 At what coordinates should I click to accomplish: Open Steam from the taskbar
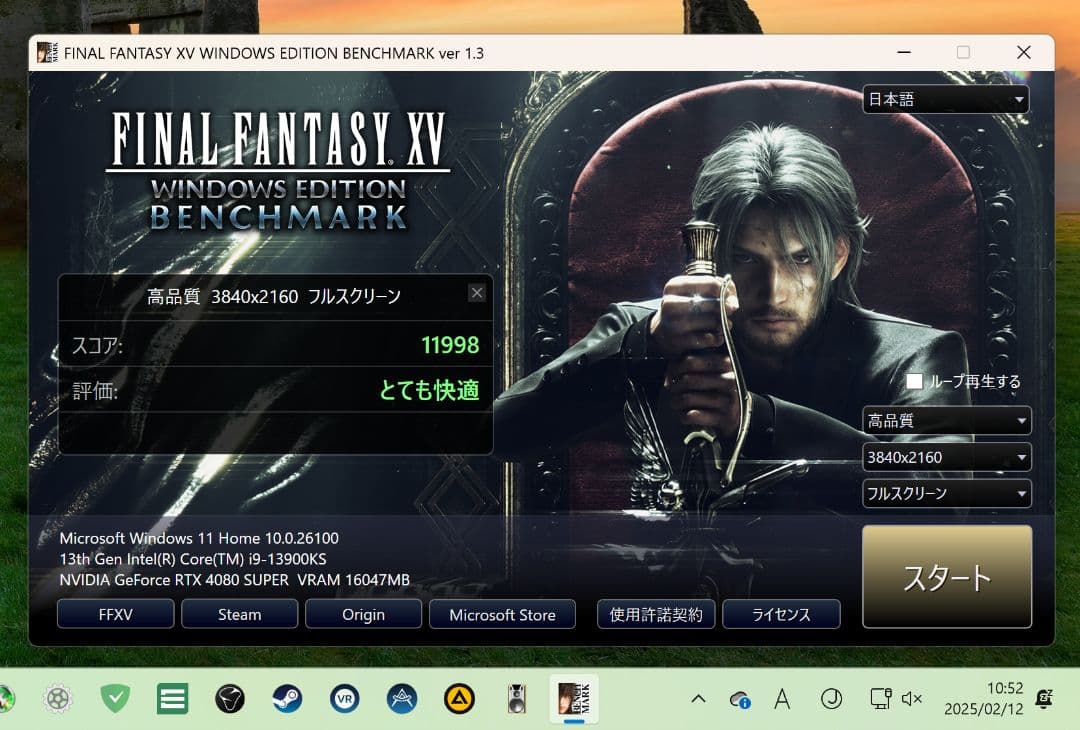pyautogui.click(x=287, y=698)
